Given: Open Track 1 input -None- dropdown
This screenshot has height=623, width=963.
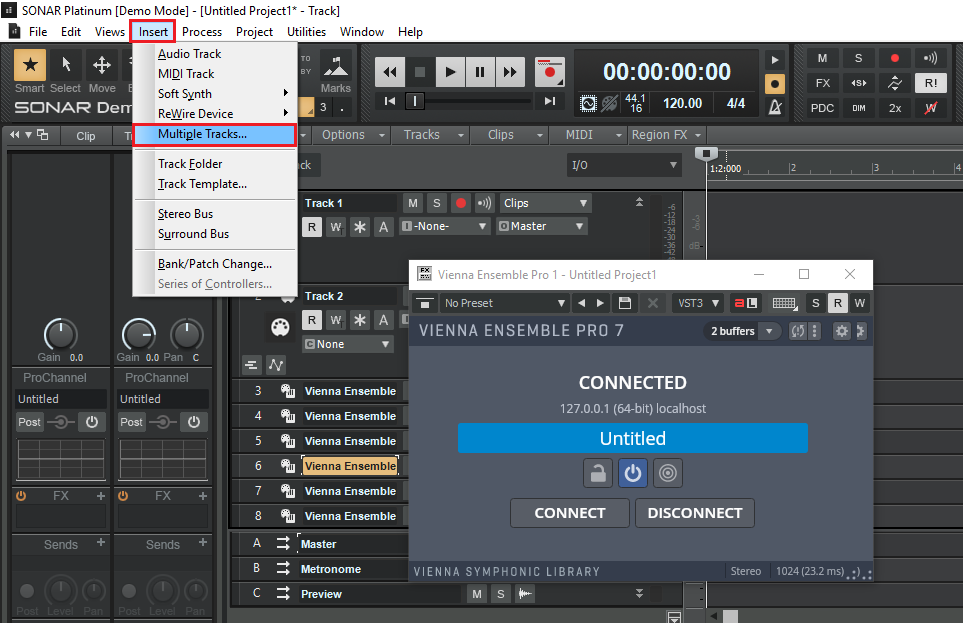Looking at the screenshot, I should (x=445, y=227).
